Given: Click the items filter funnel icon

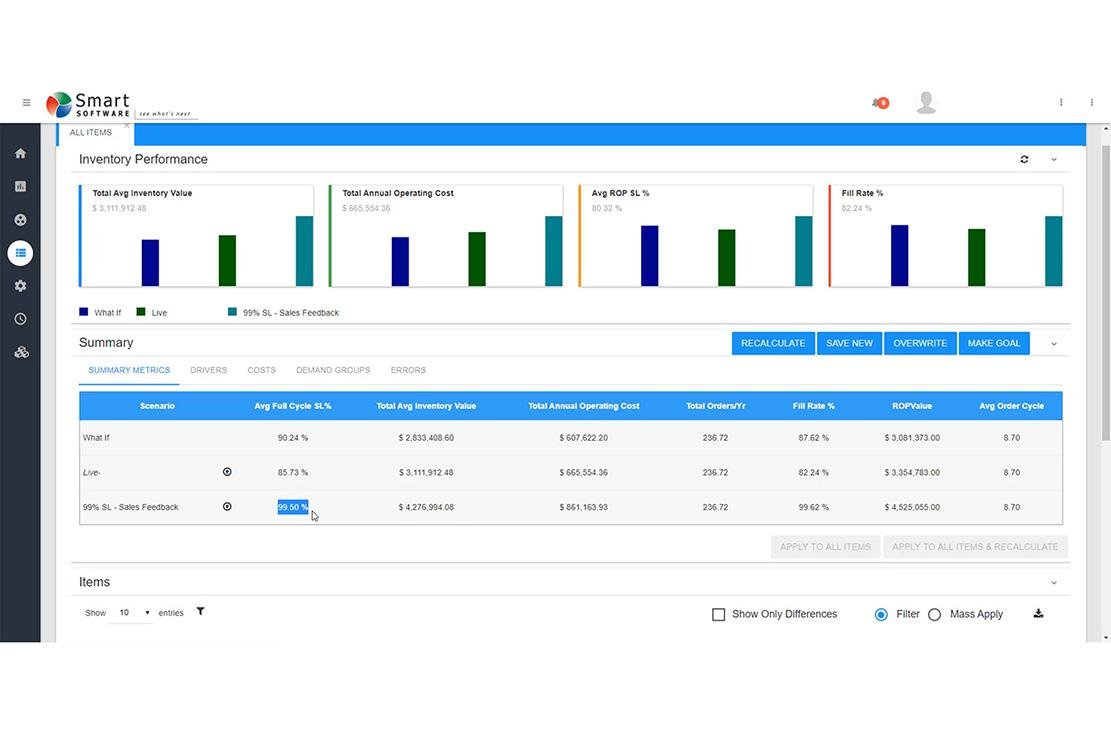Looking at the screenshot, I should (x=200, y=612).
